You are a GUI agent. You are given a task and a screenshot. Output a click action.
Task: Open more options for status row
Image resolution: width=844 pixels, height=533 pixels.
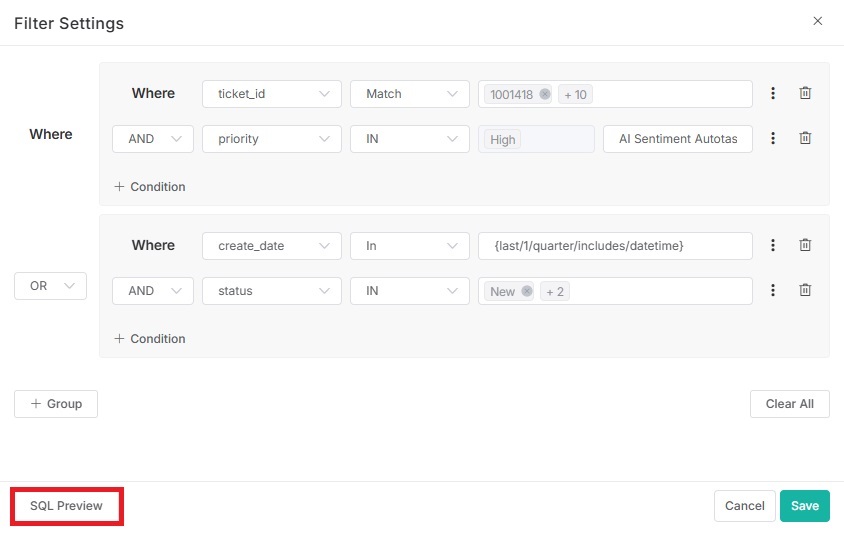tap(773, 291)
